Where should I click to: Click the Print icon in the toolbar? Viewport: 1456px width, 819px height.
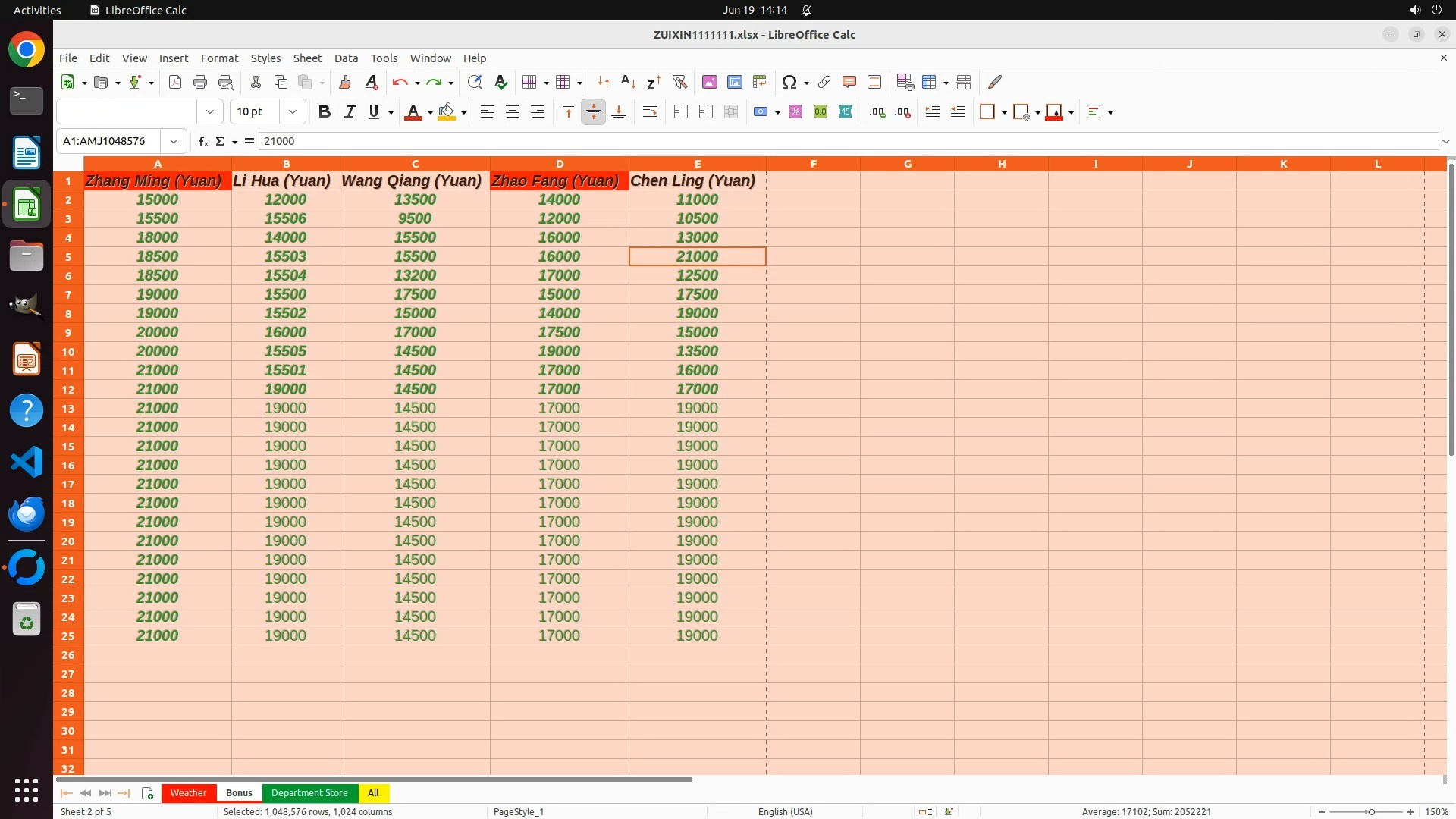pos(200,82)
